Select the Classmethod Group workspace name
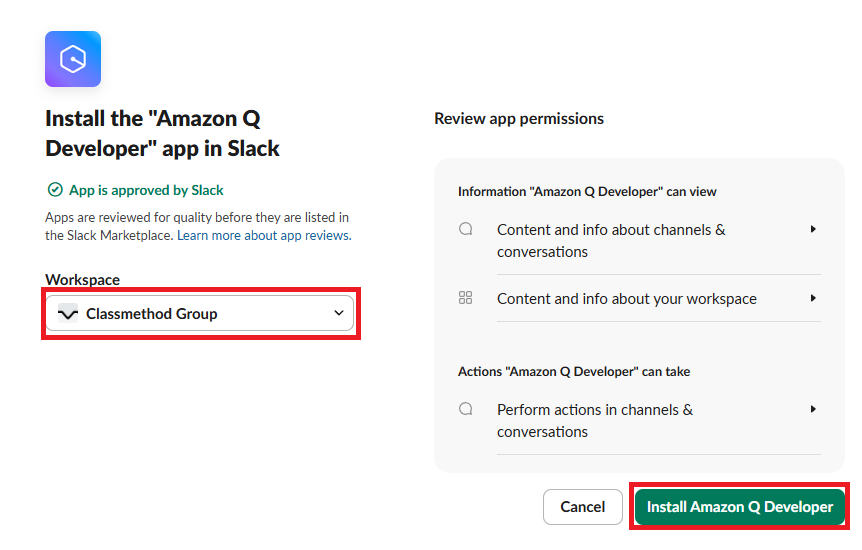 152,314
